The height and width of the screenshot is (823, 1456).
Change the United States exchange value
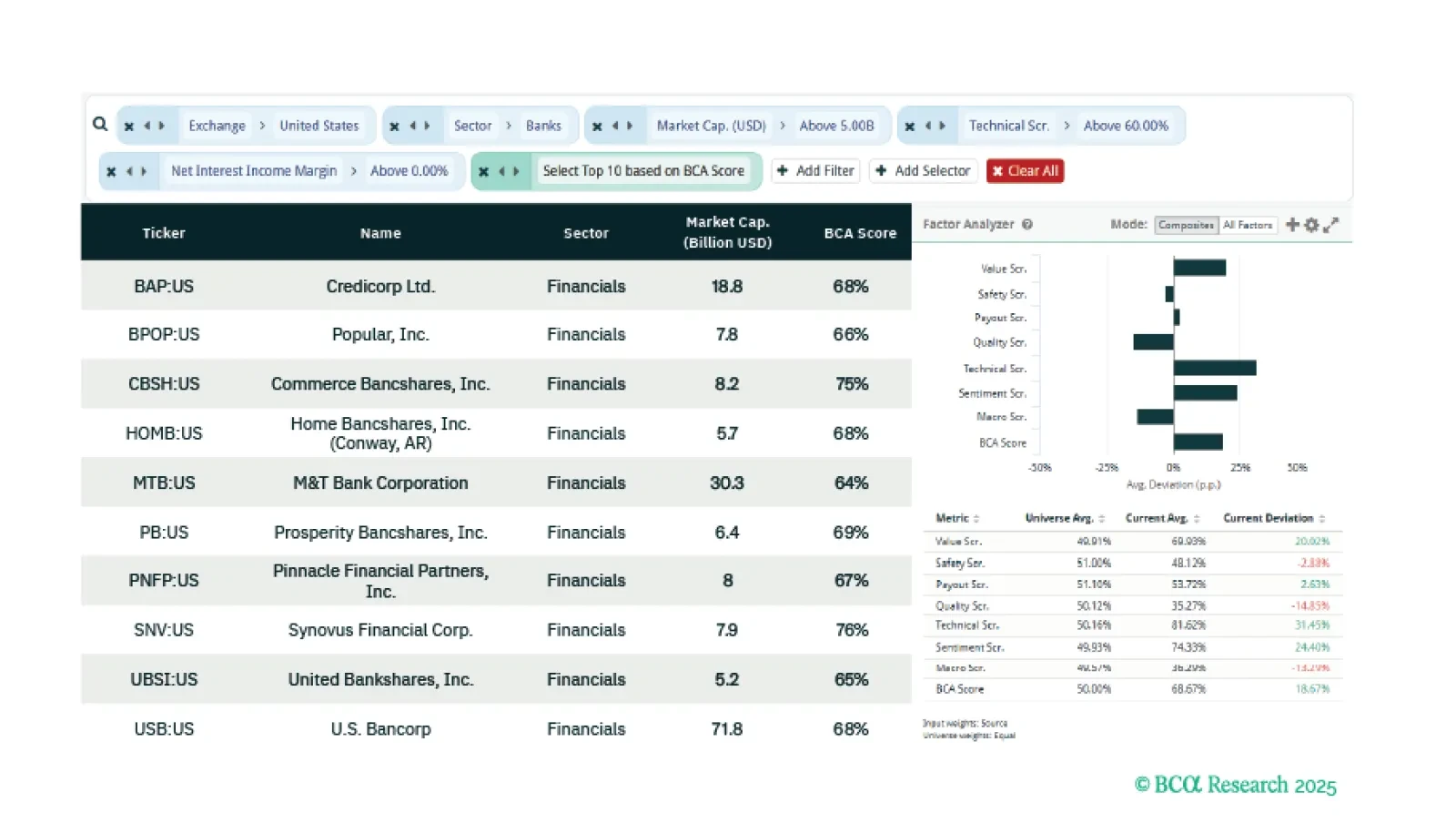click(x=318, y=126)
